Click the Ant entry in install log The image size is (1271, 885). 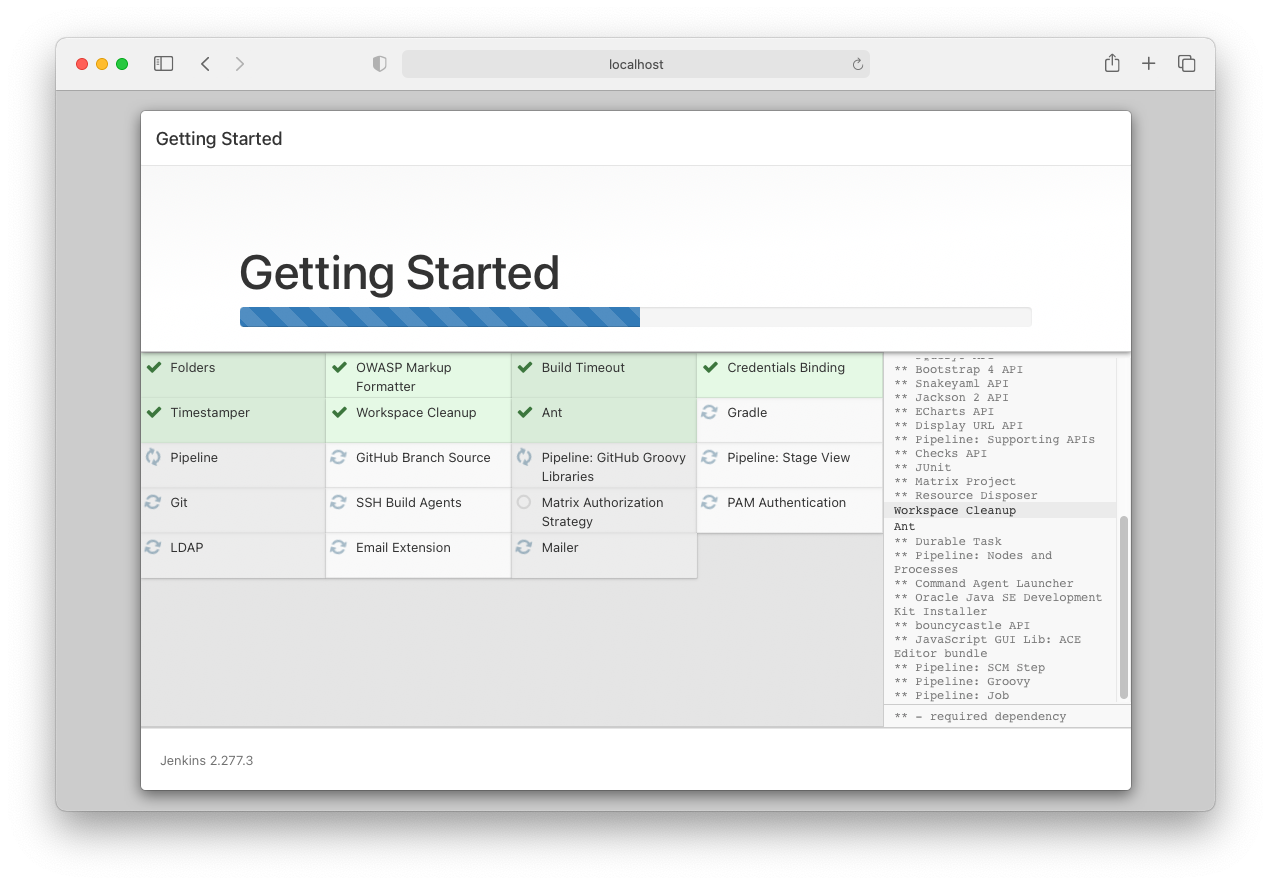[x=904, y=526]
